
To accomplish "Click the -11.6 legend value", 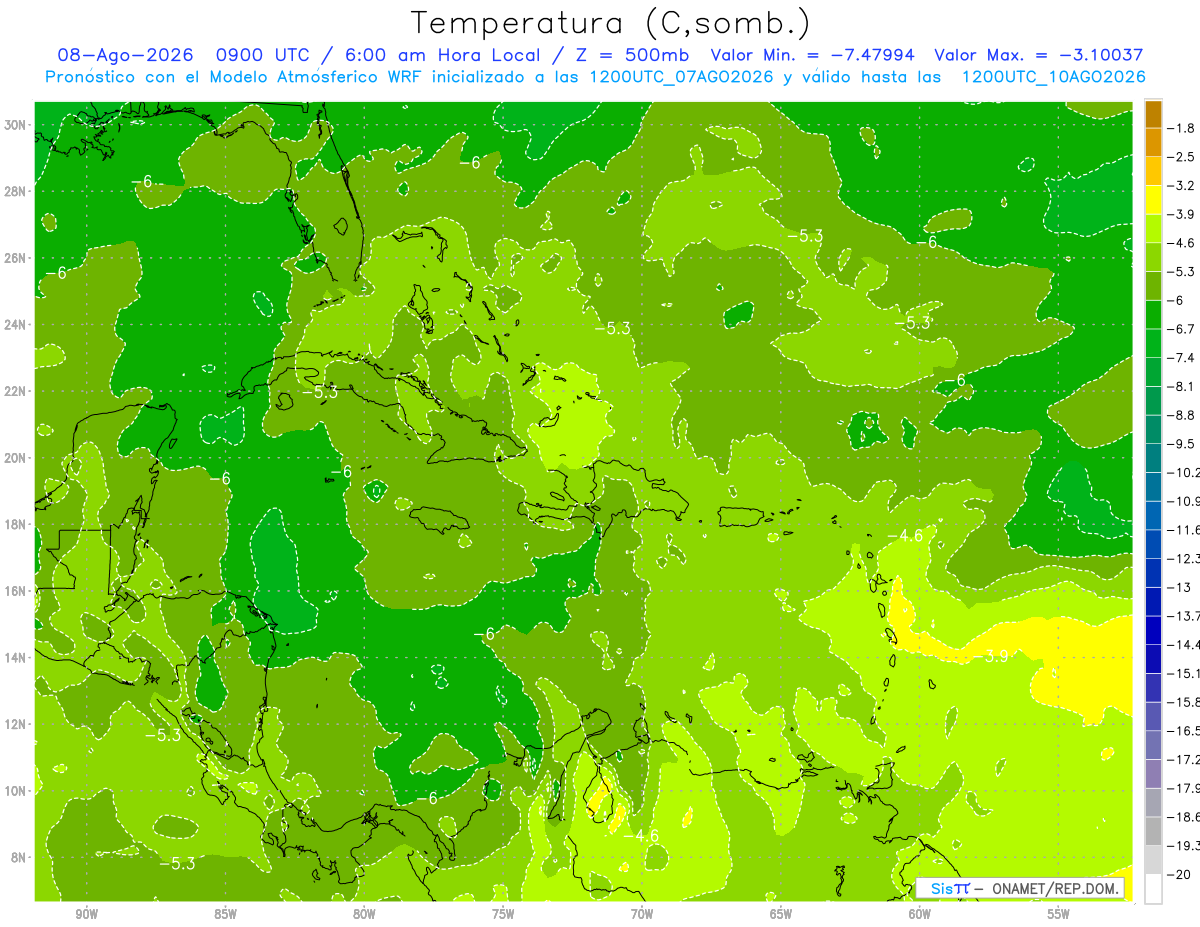I will 1184,530.
